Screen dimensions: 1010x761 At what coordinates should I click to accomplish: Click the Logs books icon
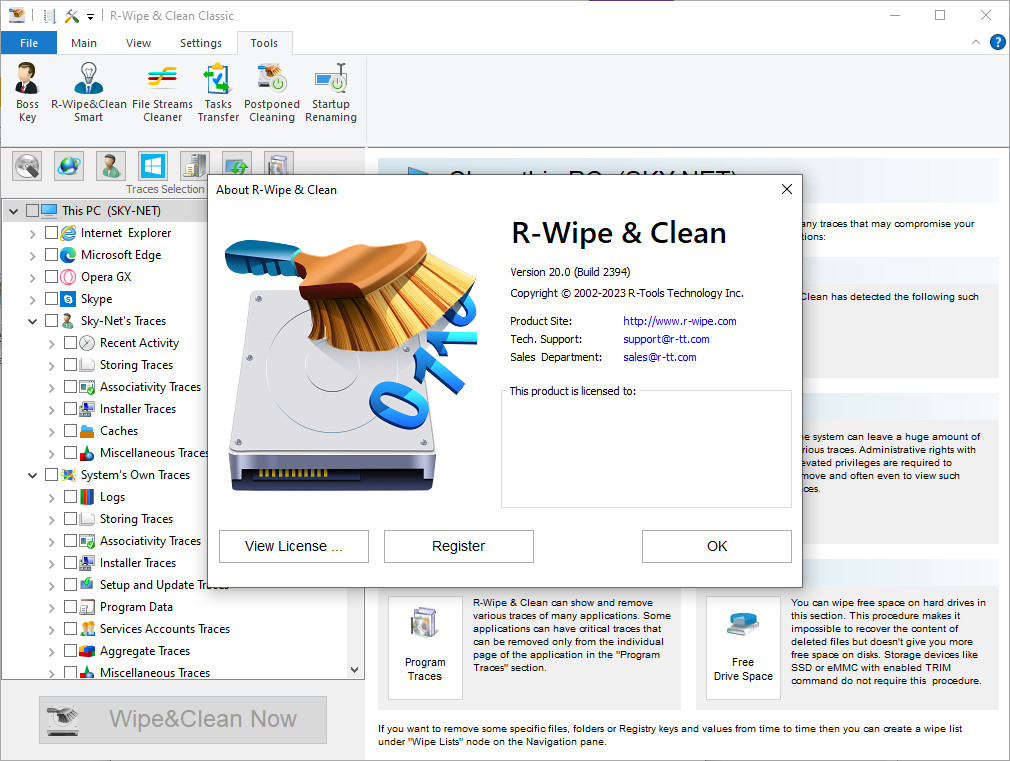point(88,497)
